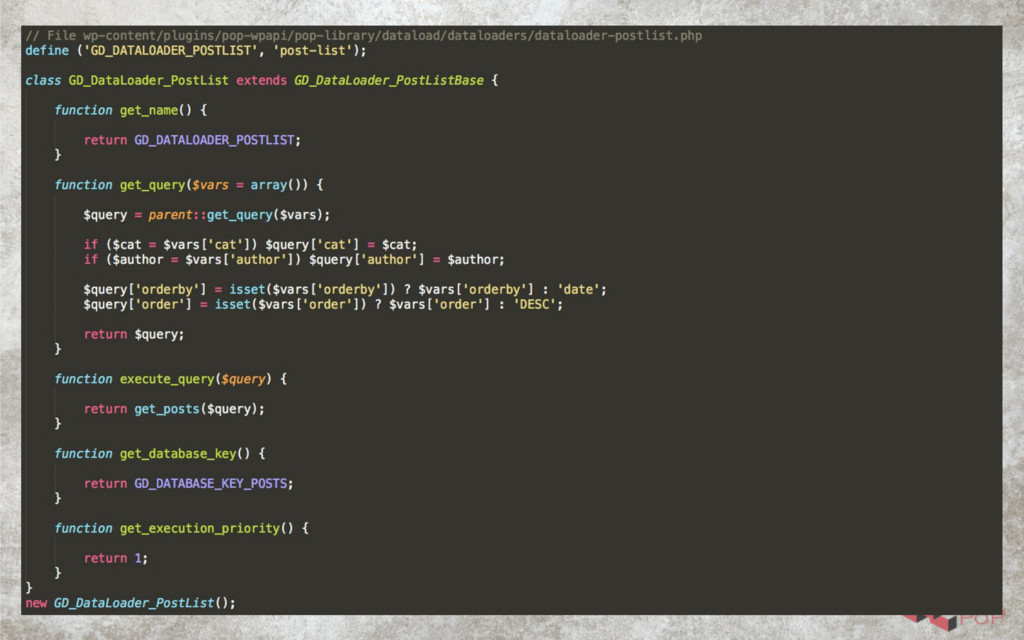
Task: Click the GD_DATABASE_KEY_POSTS constant
Action: coord(211,484)
